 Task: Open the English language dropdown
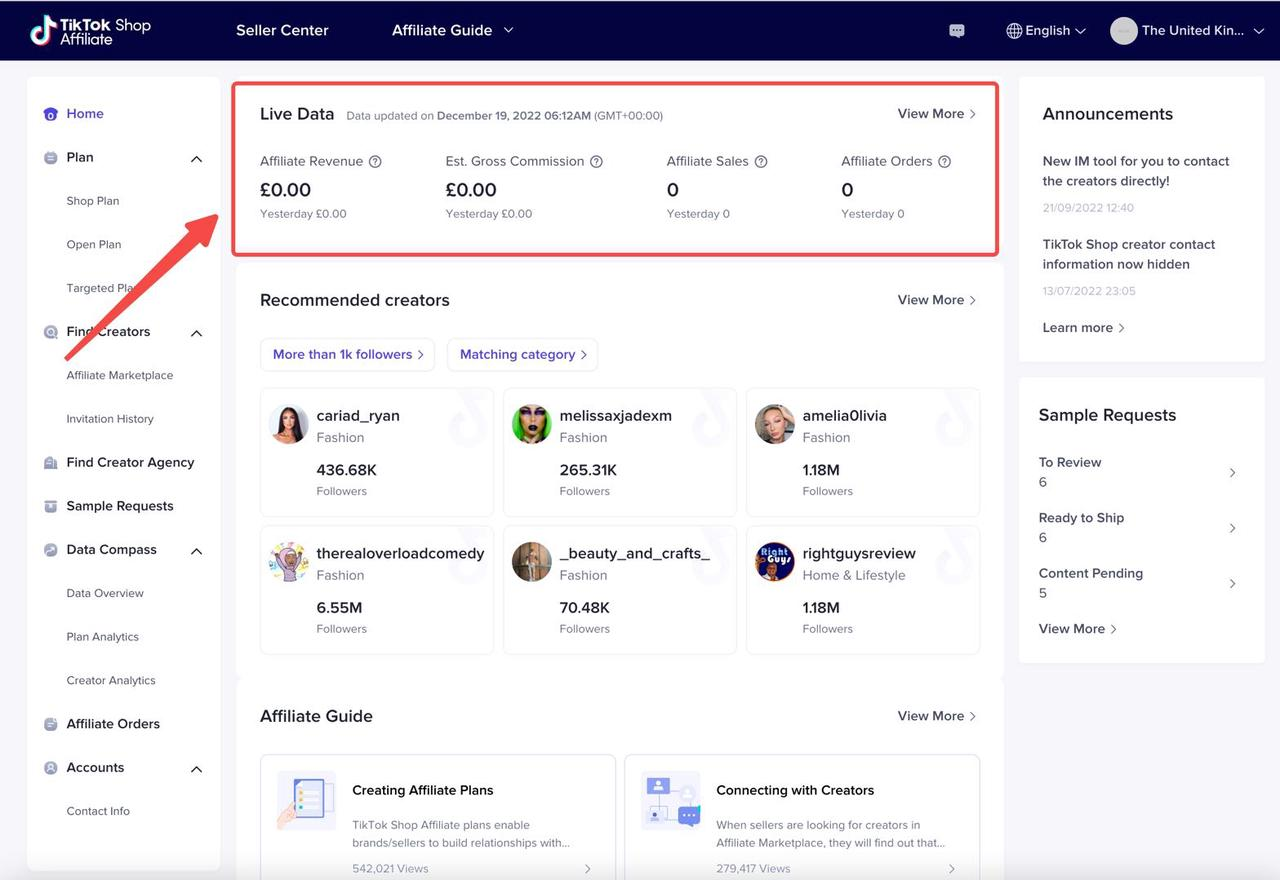click(x=1046, y=31)
